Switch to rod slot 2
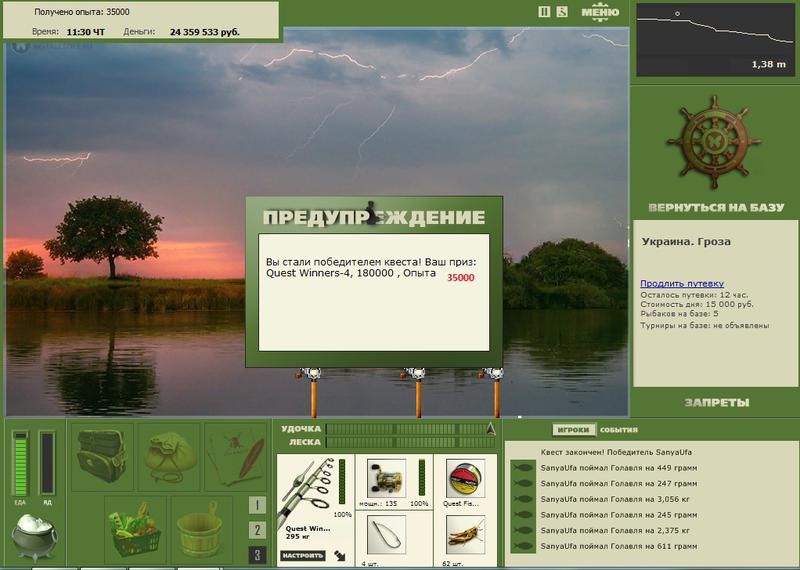Screen dimensions: 800x570 [x=257, y=530]
